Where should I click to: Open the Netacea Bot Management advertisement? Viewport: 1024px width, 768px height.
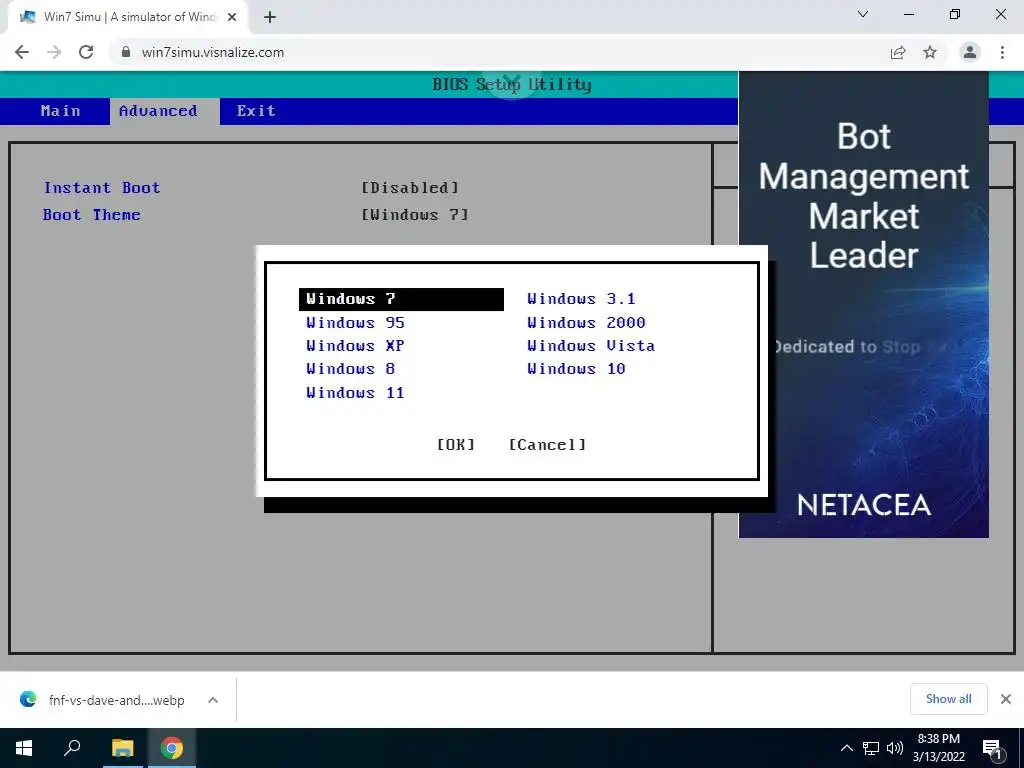pos(863,304)
